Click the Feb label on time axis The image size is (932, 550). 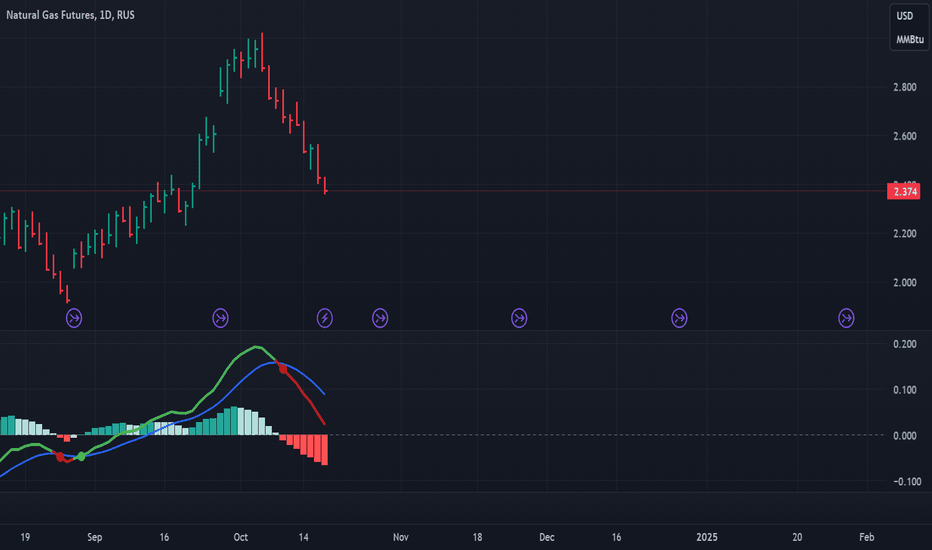(867, 537)
